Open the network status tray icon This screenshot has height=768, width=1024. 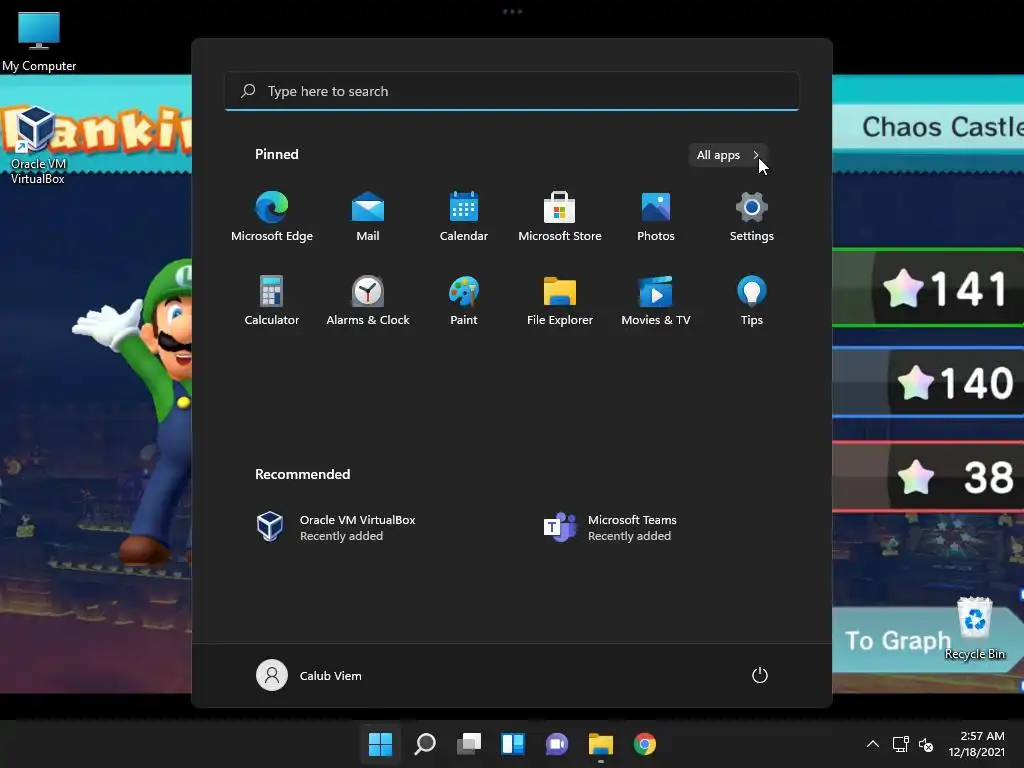(901, 744)
